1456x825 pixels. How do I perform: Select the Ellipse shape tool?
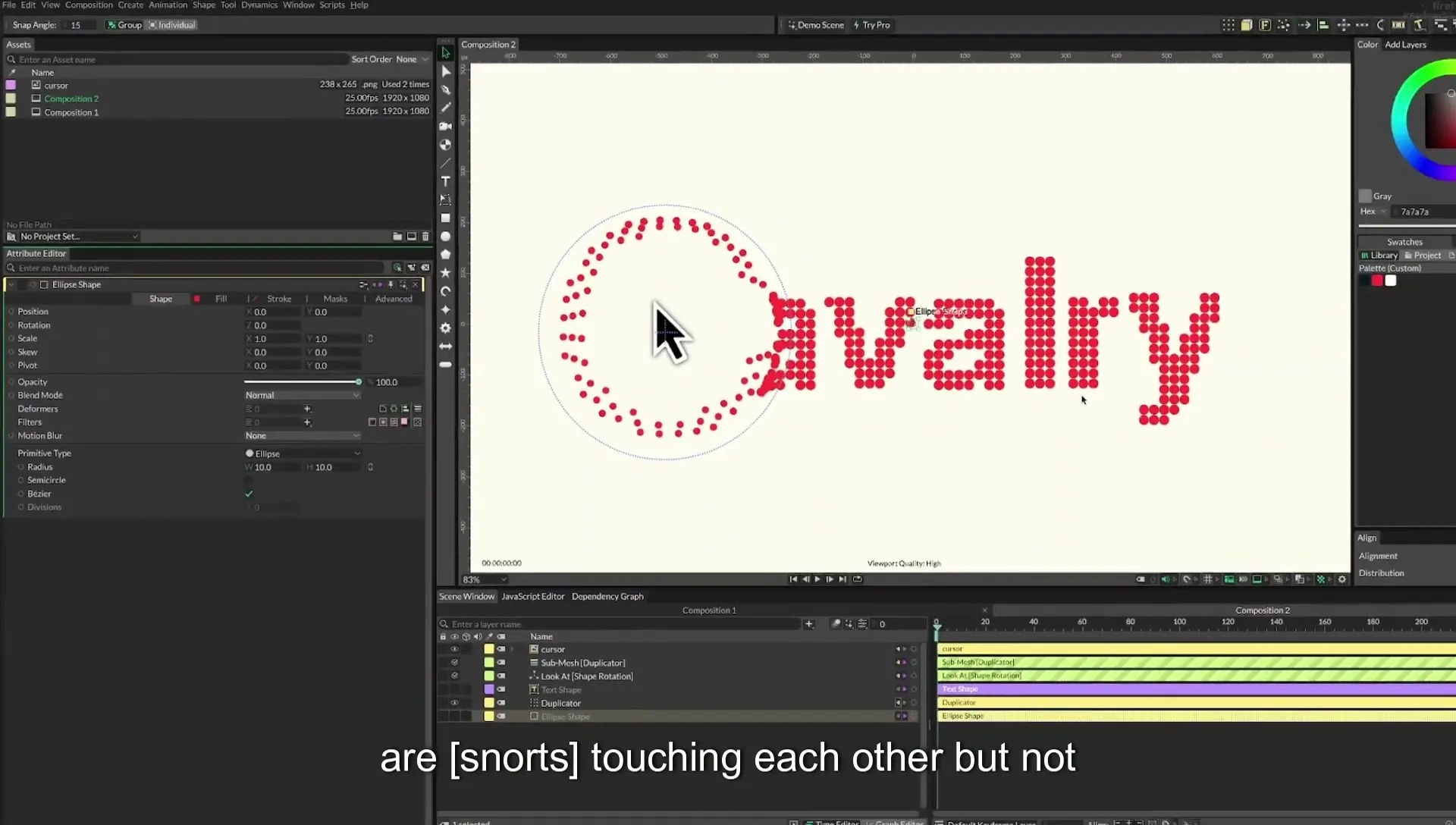(x=446, y=237)
